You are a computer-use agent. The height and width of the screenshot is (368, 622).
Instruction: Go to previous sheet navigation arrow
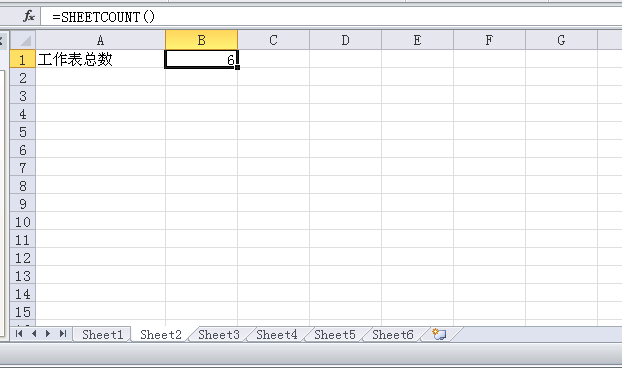34,334
